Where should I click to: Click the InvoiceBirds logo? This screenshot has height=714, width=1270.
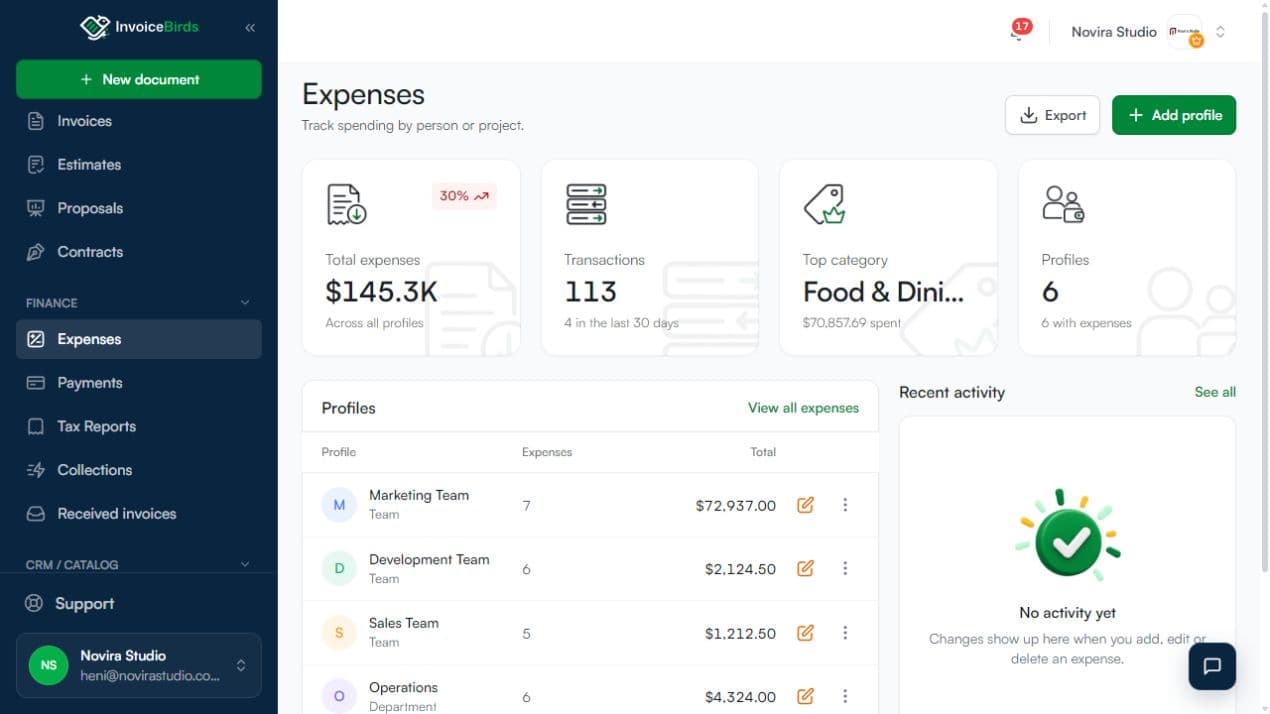click(x=139, y=27)
